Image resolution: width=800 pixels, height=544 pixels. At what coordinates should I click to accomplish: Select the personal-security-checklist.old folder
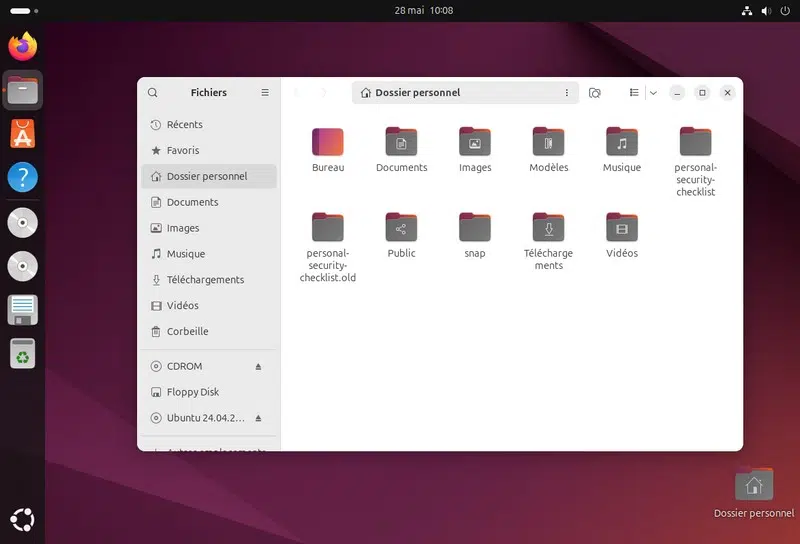328,229
